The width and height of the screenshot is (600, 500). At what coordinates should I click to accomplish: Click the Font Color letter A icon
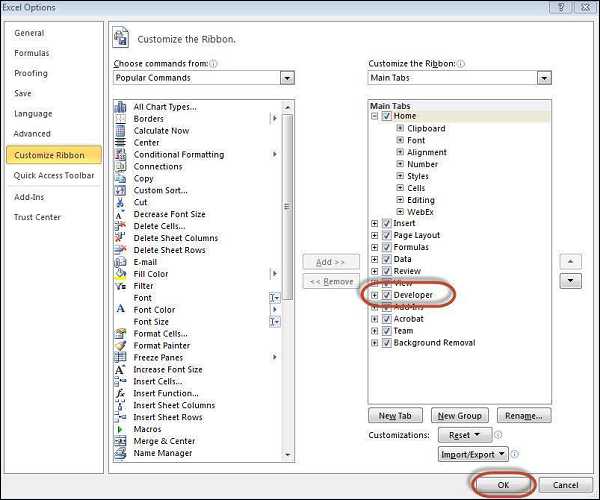[x=120, y=309]
